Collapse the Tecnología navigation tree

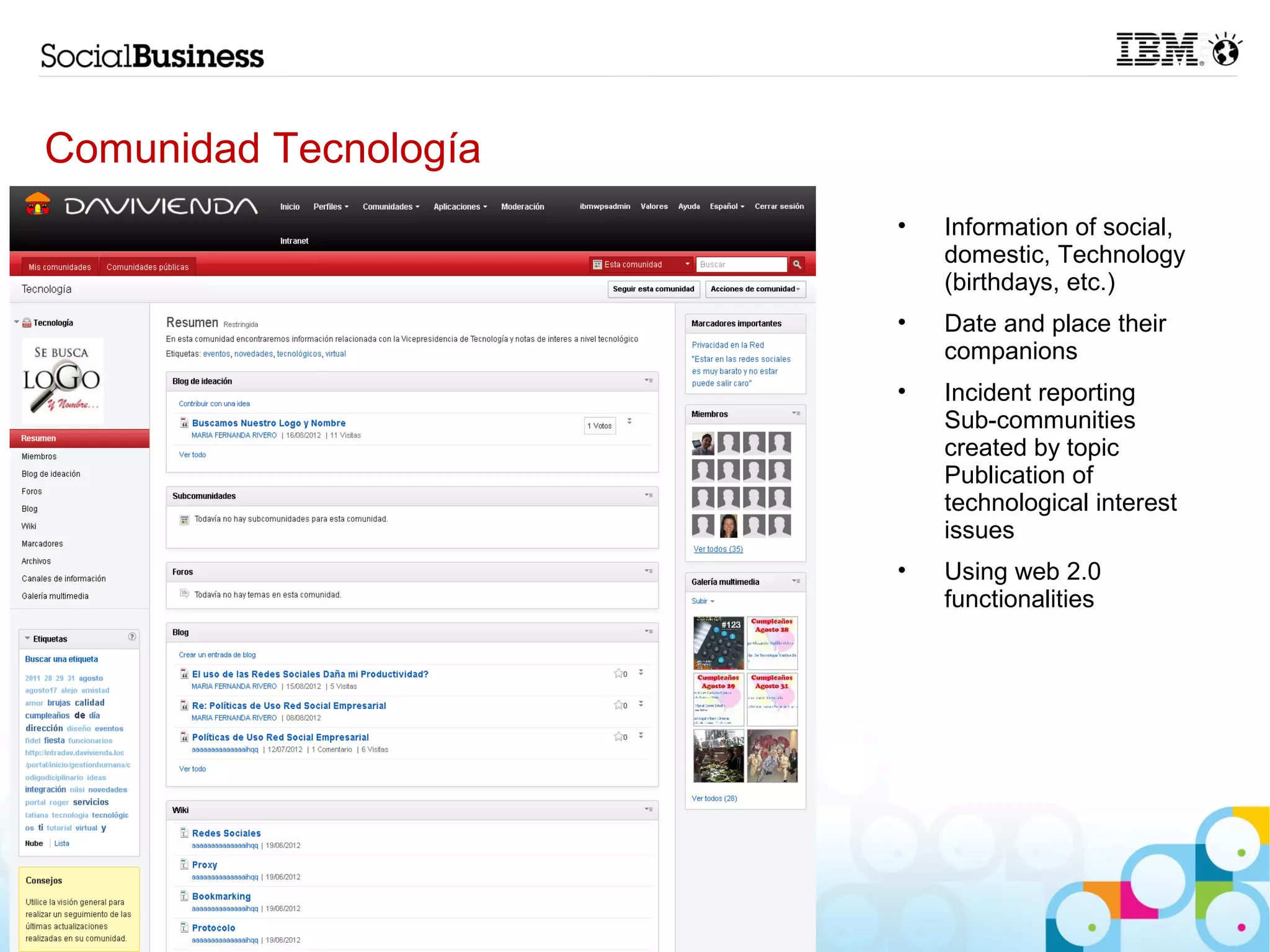17,322
